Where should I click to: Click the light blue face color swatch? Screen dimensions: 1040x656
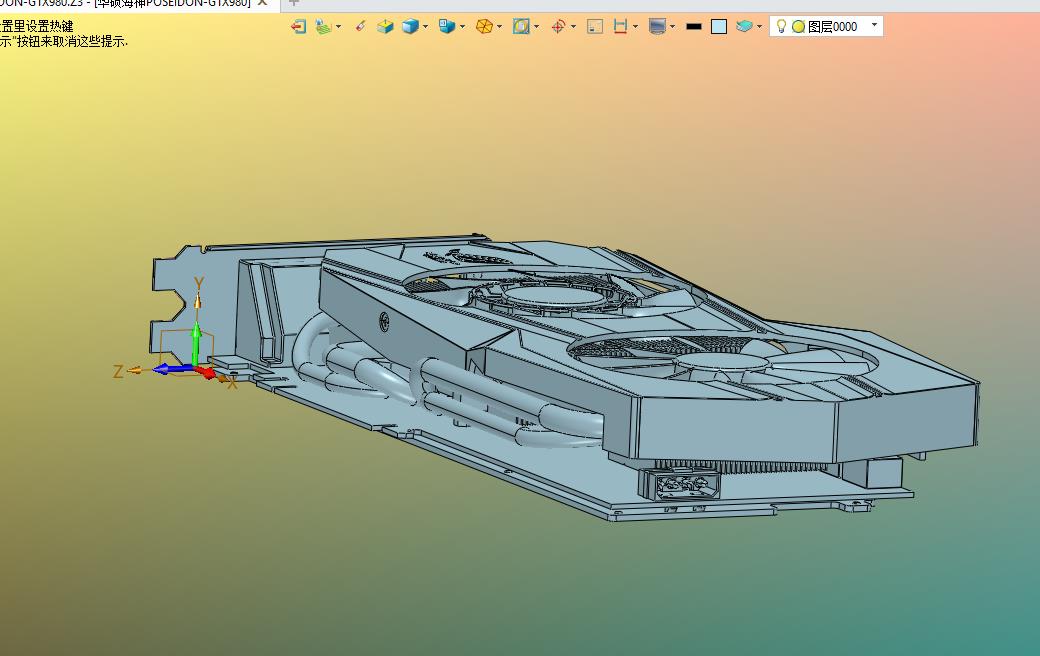(x=719, y=27)
